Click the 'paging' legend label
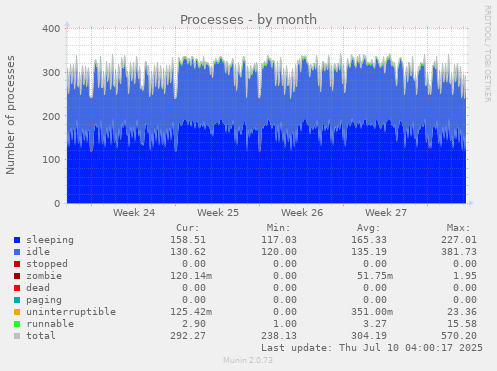 tap(44, 300)
